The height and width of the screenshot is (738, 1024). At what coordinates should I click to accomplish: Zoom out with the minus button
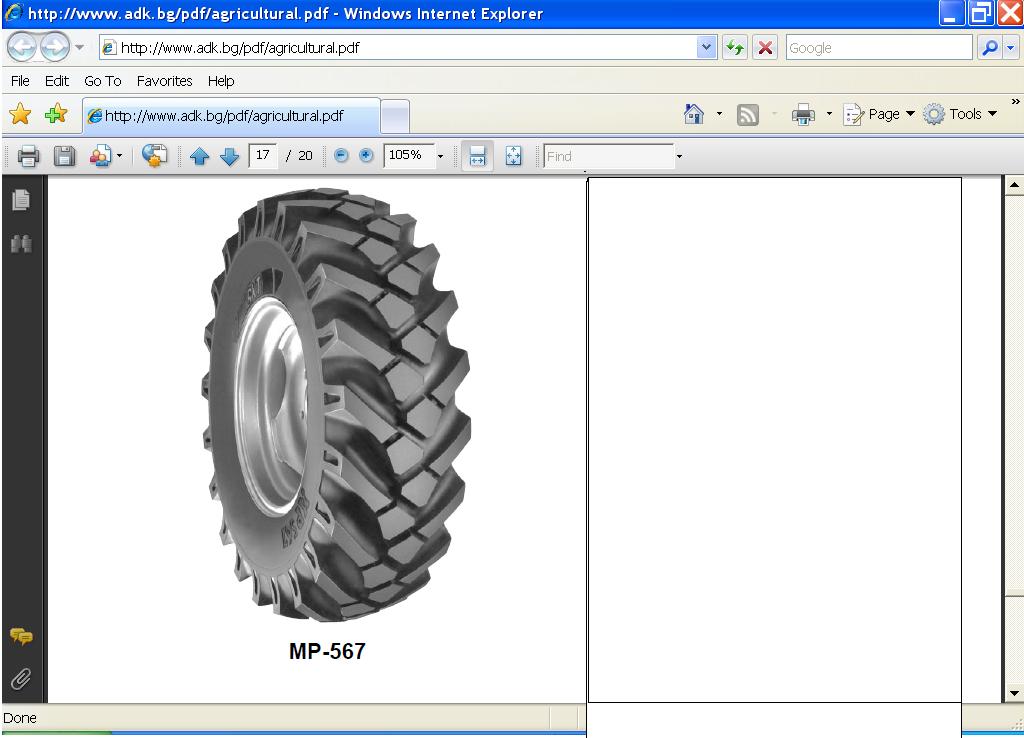pyautogui.click(x=341, y=156)
